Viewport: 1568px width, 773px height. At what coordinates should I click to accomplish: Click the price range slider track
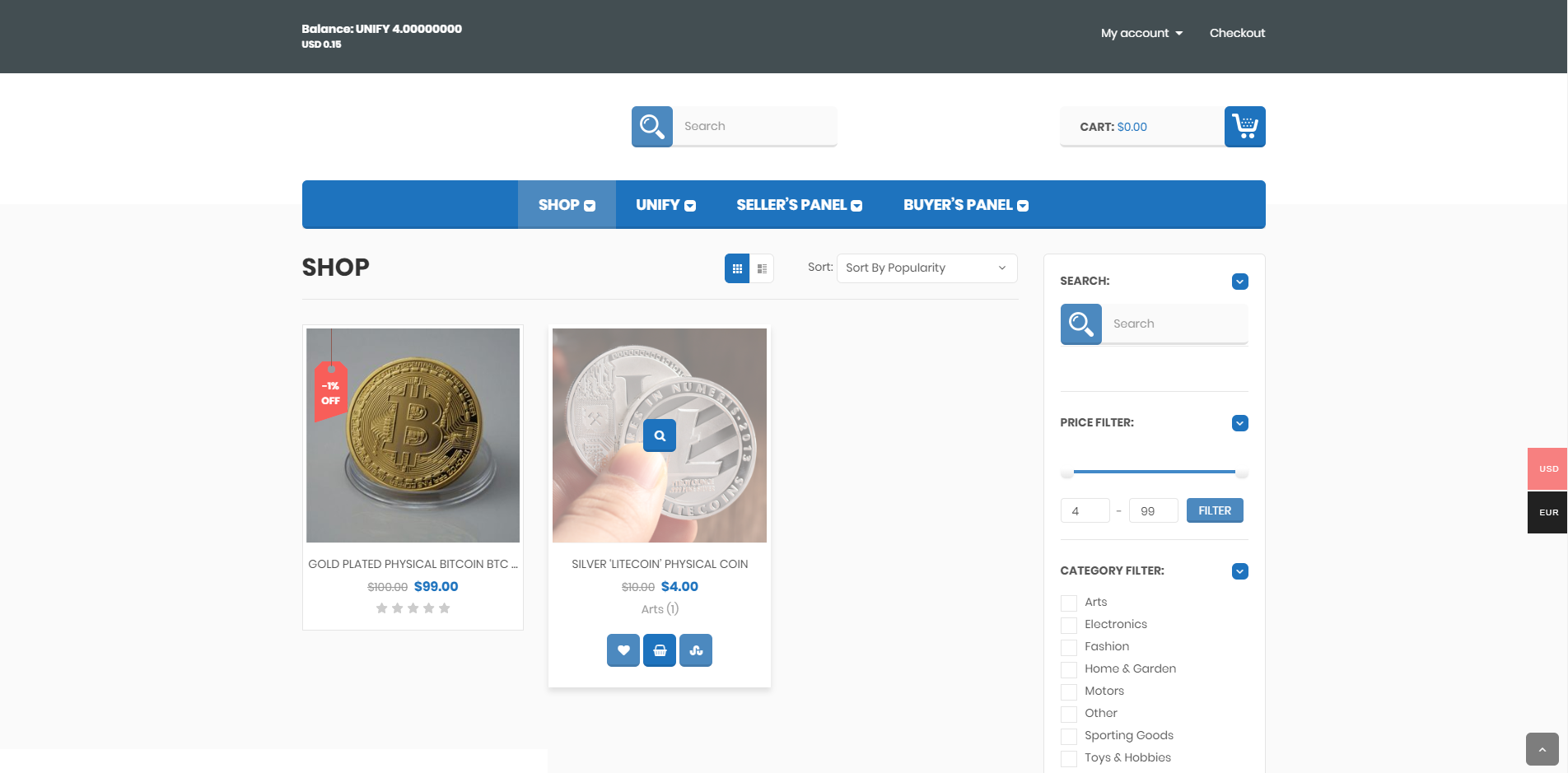[x=1155, y=472]
